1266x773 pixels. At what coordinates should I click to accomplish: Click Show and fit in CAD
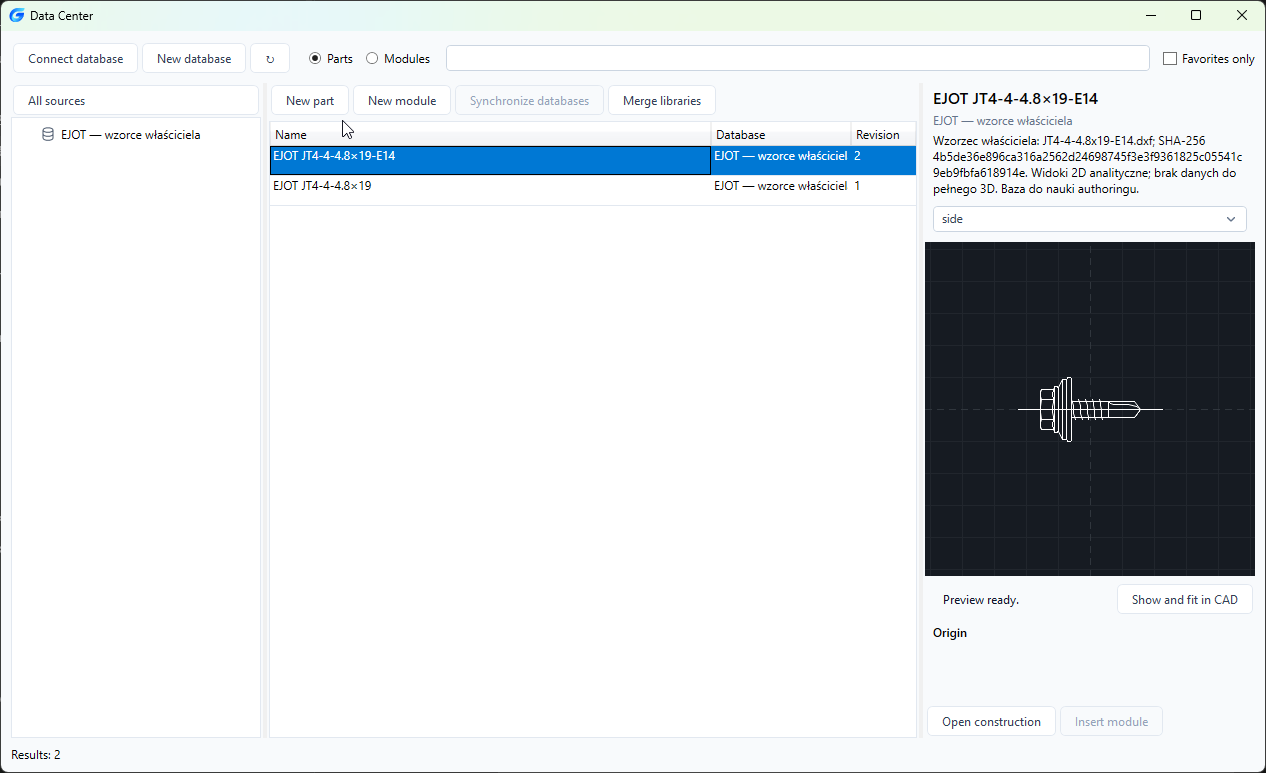[x=1185, y=600]
